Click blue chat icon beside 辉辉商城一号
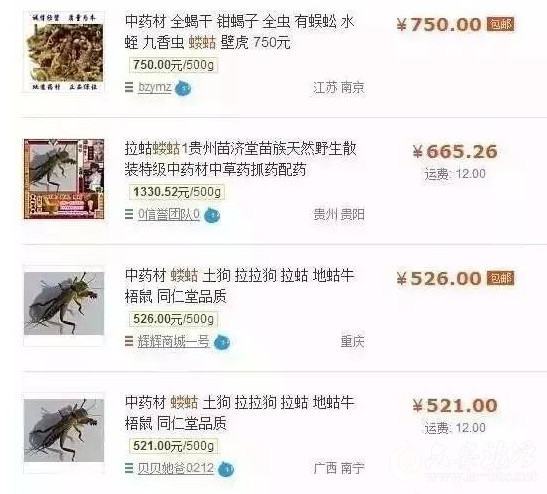The width and height of the screenshot is (547, 494). click(222, 343)
